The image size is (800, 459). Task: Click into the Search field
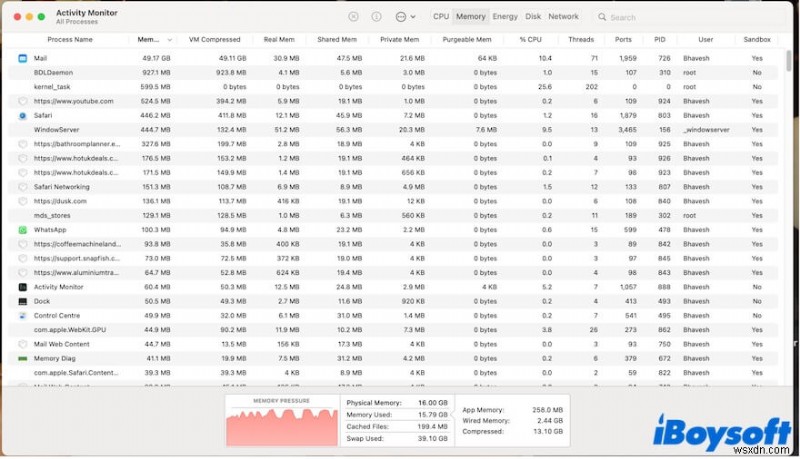pyautogui.click(x=689, y=17)
